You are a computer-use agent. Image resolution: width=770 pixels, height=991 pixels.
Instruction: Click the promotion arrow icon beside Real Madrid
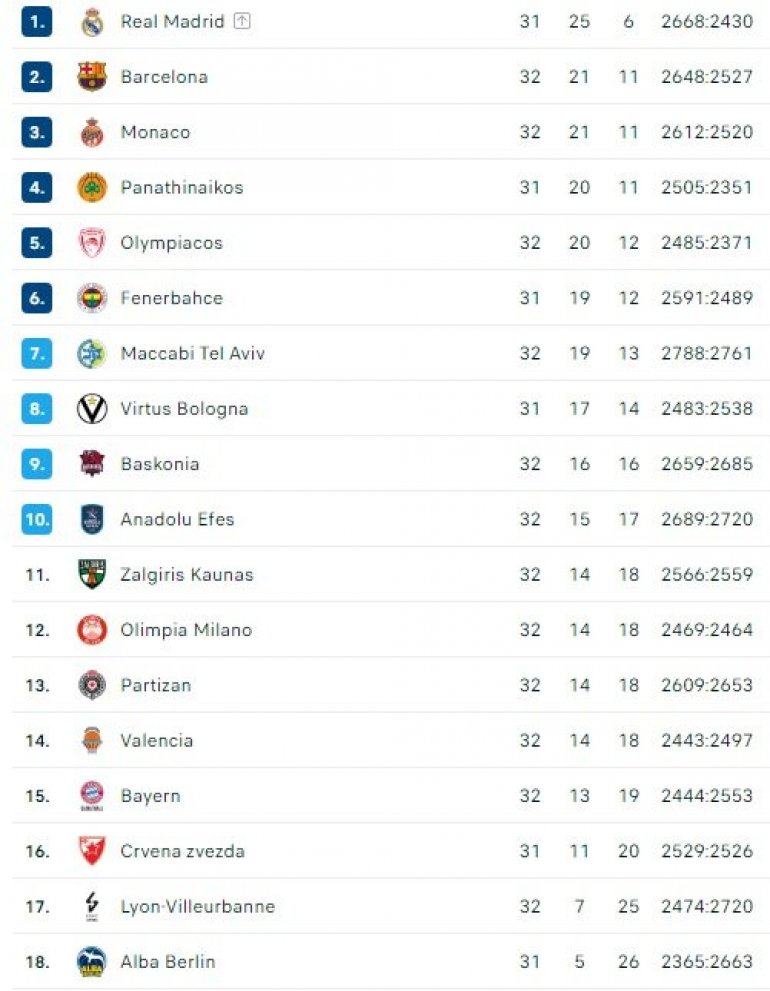[242, 21]
